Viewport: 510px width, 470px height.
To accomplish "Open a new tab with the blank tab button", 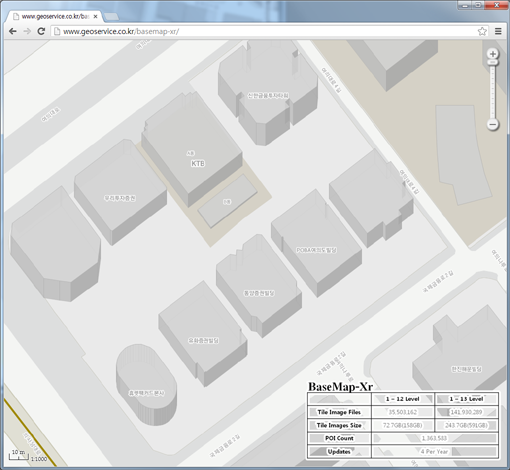I will [111, 17].
